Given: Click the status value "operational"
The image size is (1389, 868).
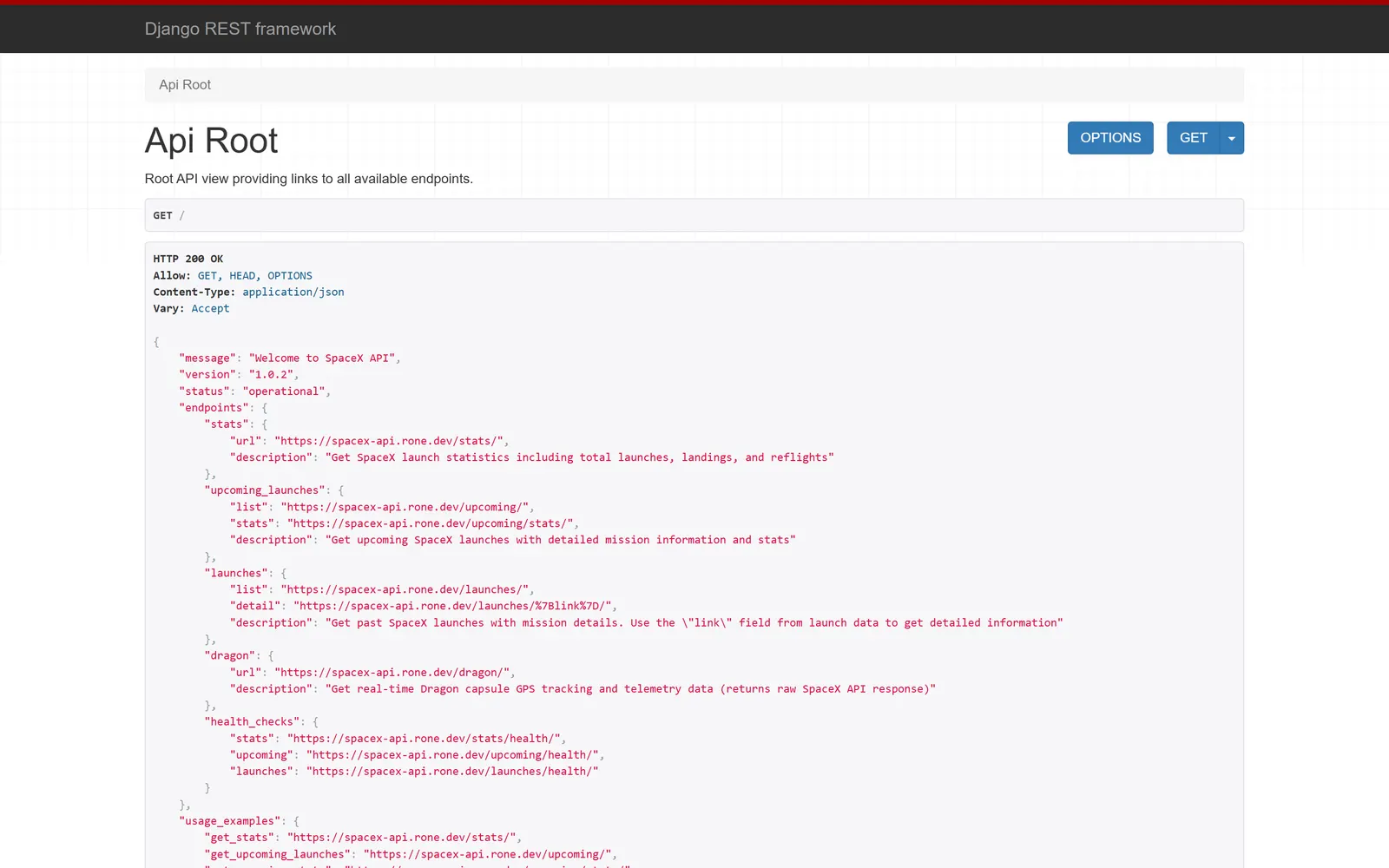Looking at the screenshot, I should [284, 391].
